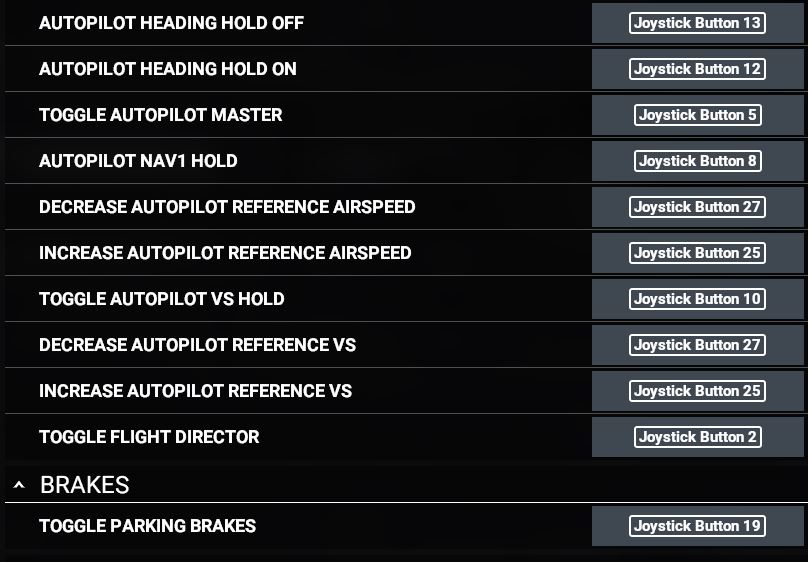The height and width of the screenshot is (562, 808).
Task: Click Joystick Button 27 for Decrease Reference VS
Action: click(697, 345)
